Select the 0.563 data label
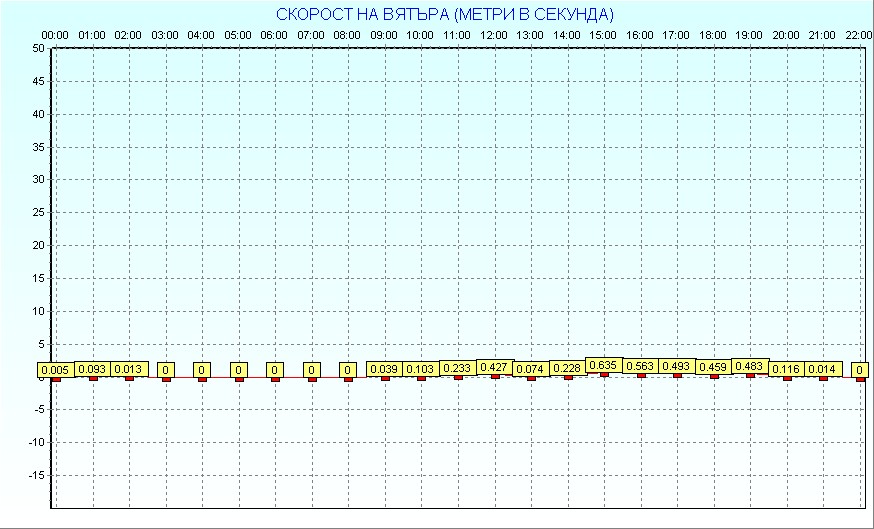Screen dimensions: 874x529 [x=640, y=366]
